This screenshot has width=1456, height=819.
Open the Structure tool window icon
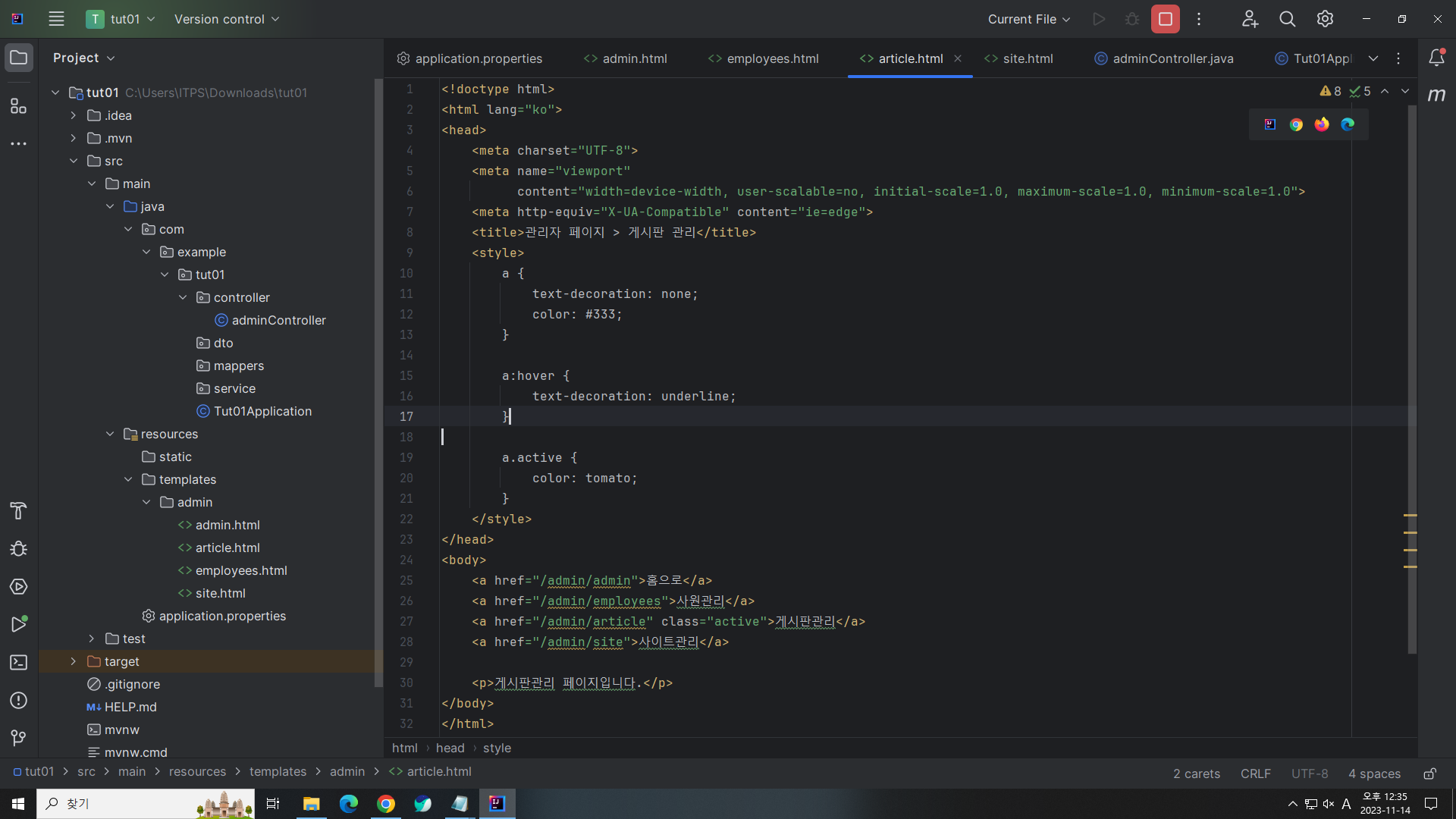tap(18, 106)
